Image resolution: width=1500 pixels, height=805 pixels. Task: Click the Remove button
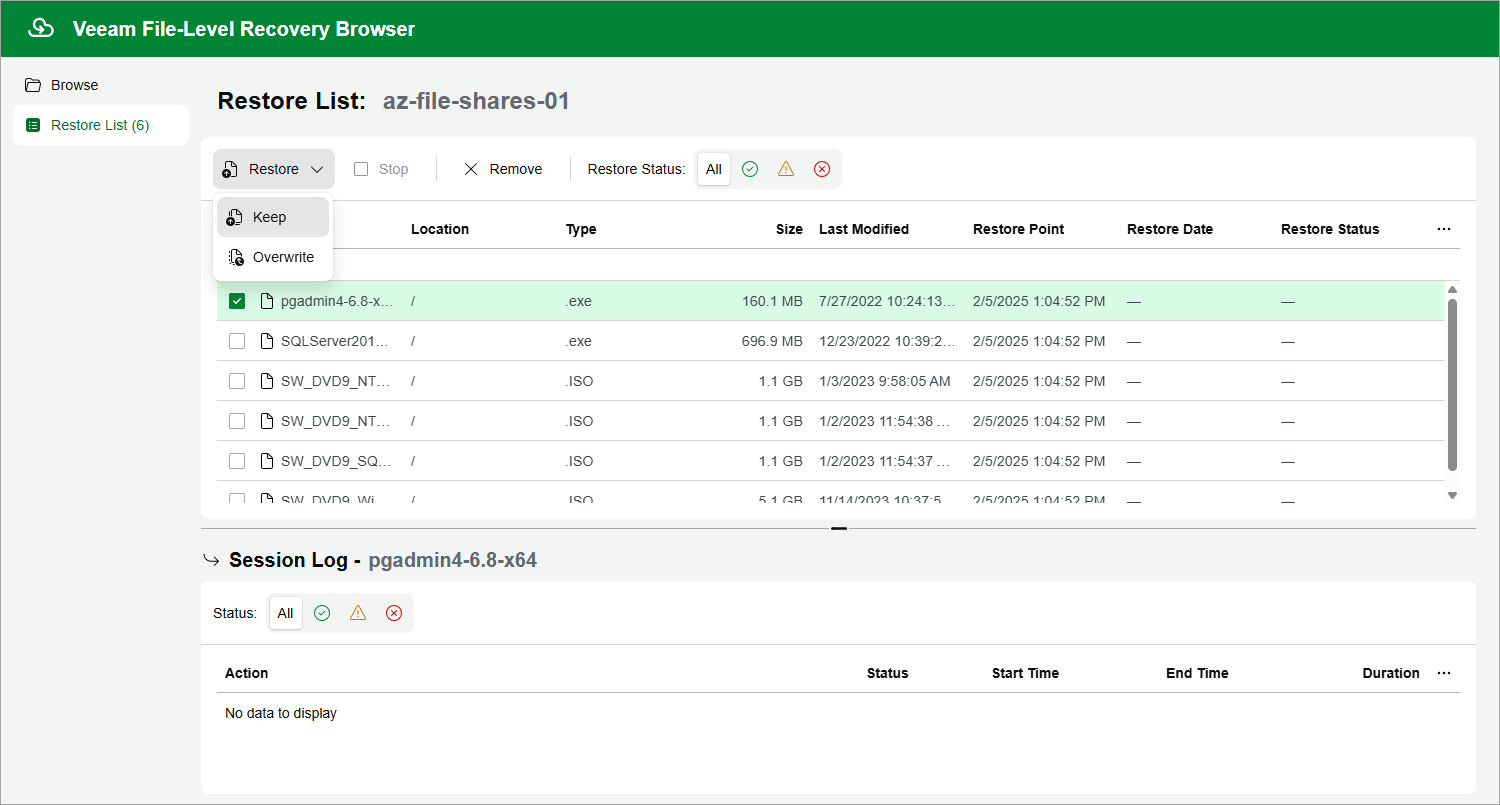(x=503, y=169)
